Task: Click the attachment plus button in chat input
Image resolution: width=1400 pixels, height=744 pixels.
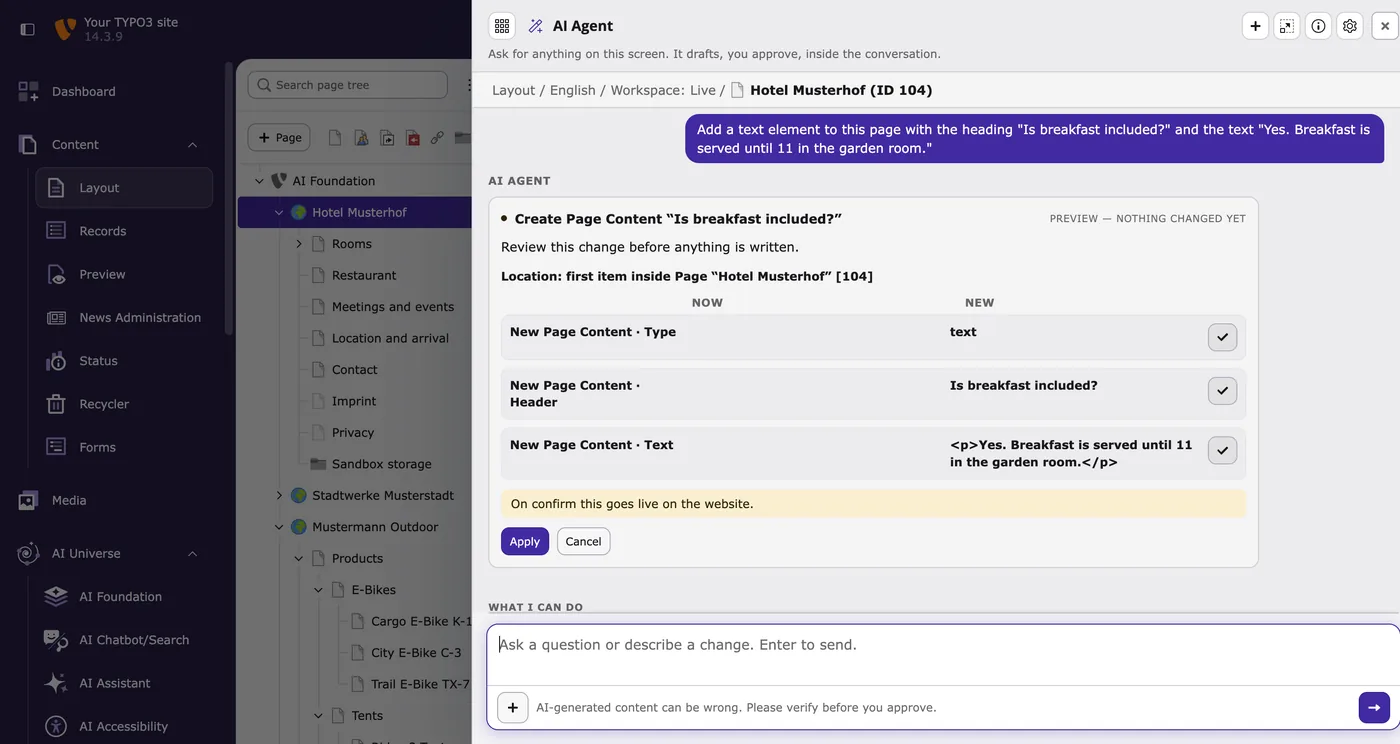Action: tap(512, 707)
